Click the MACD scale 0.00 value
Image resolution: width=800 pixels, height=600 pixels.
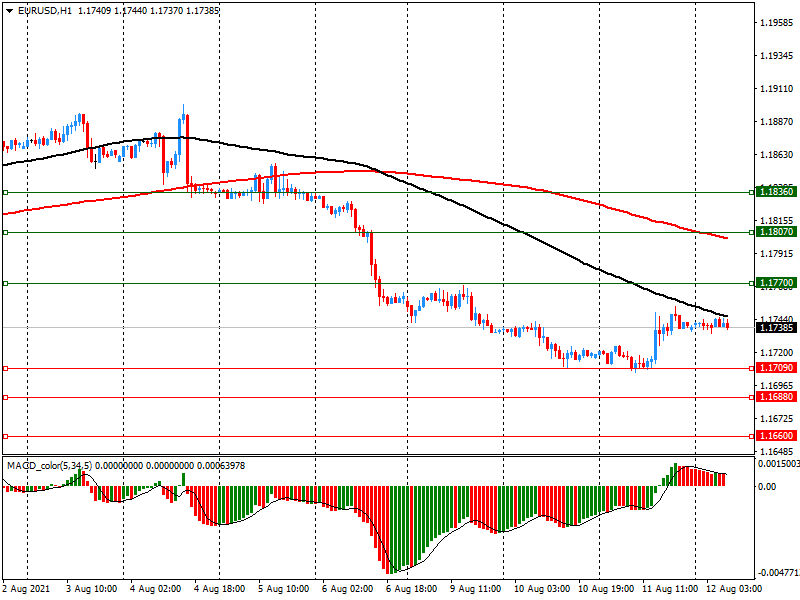767,487
